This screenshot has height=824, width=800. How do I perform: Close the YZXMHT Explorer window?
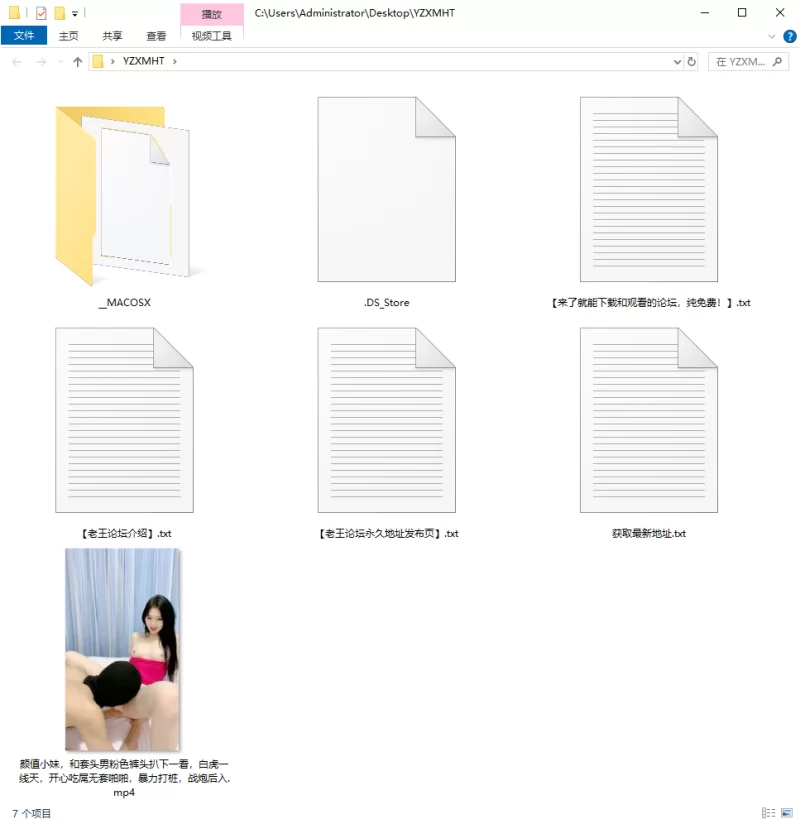coord(780,13)
